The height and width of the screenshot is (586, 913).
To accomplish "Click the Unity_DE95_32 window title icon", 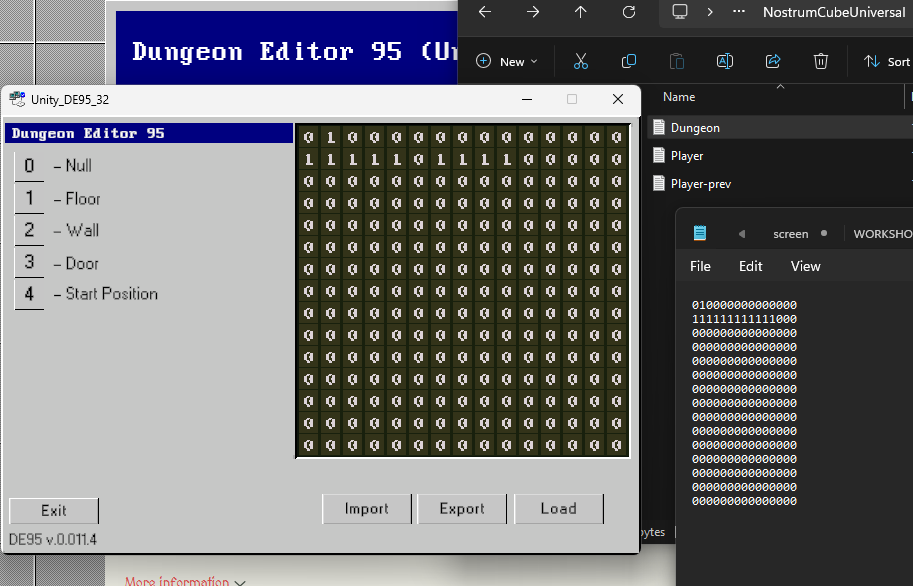I will tap(17, 100).
